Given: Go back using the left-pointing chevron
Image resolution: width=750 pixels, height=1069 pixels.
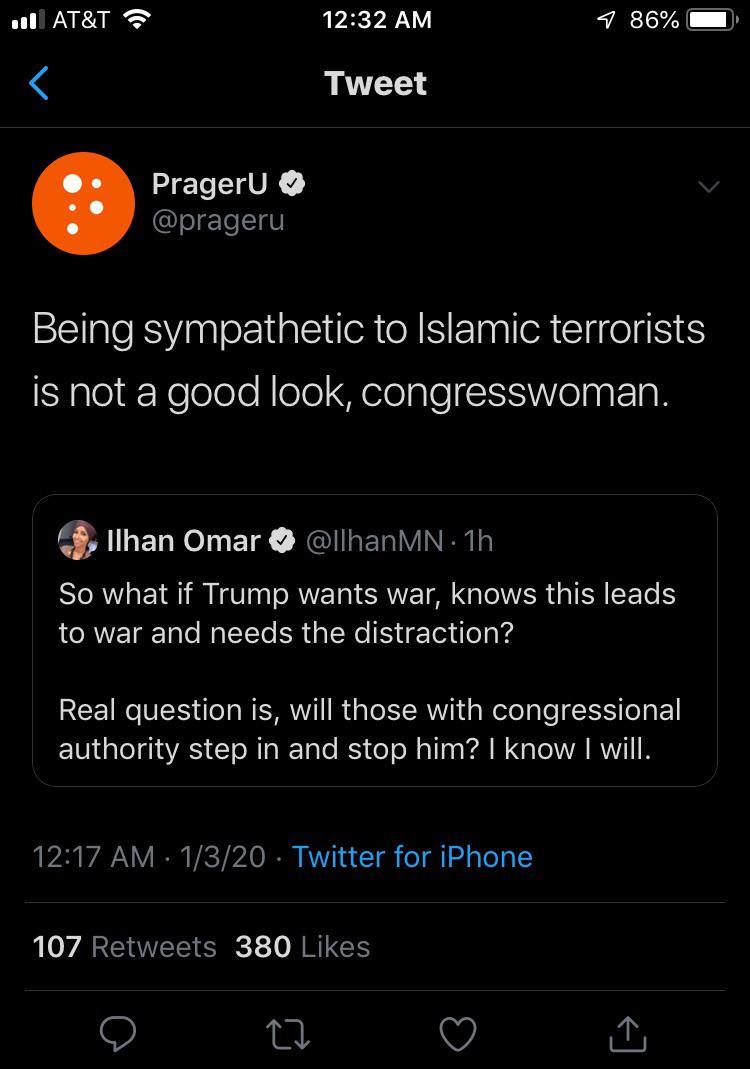Looking at the screenshot, I should click(x=38, y=84).
